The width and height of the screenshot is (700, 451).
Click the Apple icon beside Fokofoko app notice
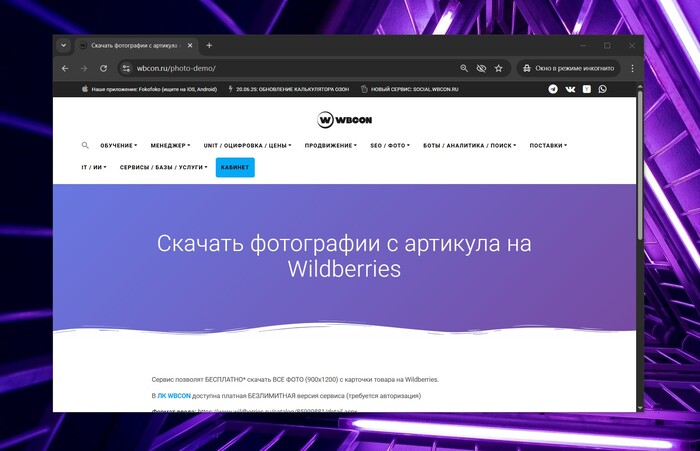click(x=85, y=89)
